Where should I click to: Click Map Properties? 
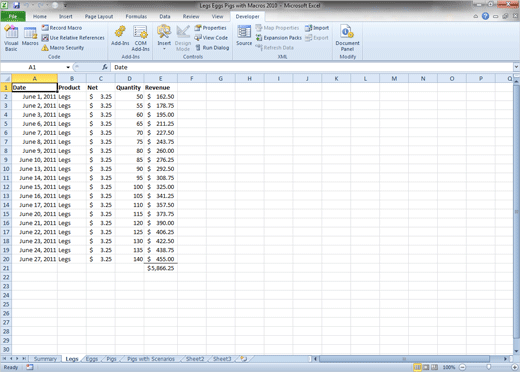(x=277, y=28)
